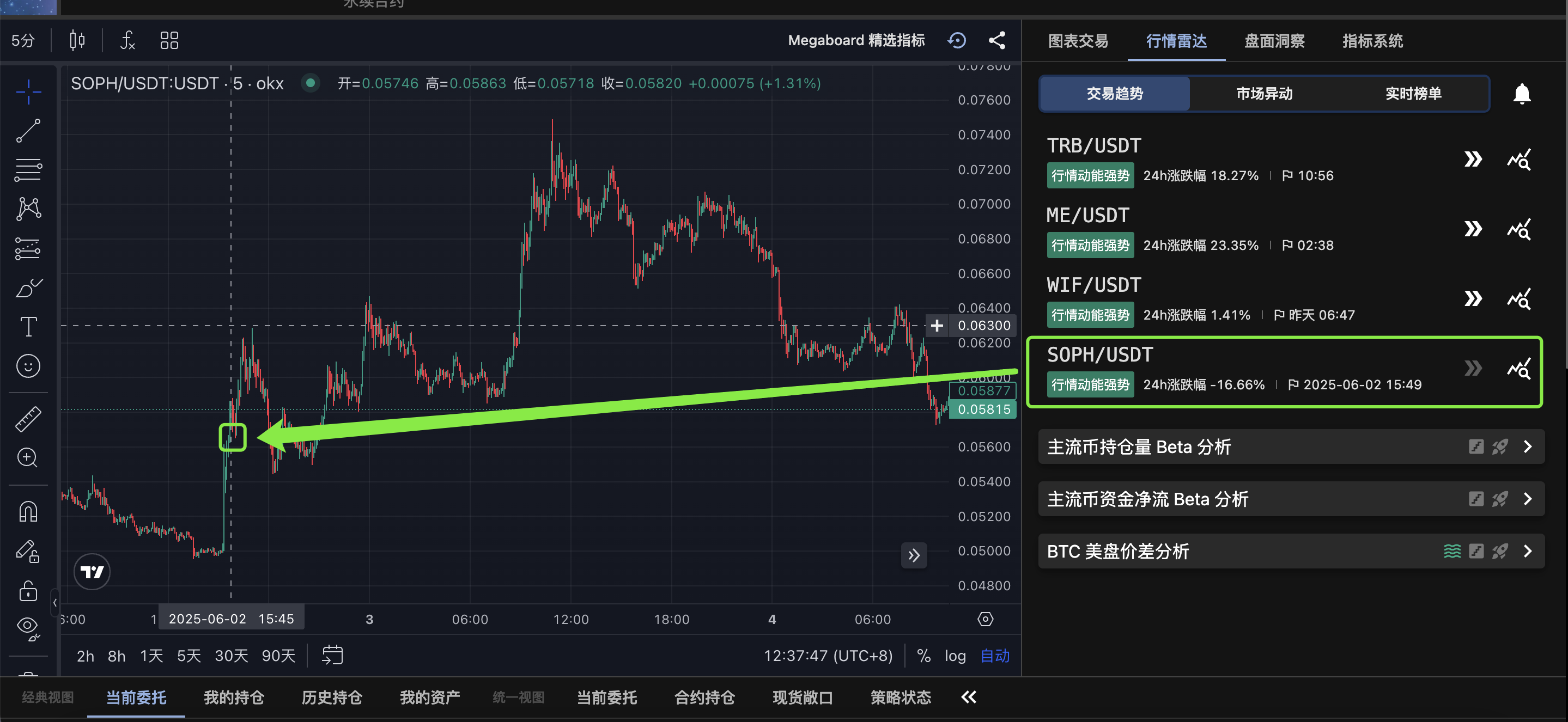Set chart range to 30天
Viewport: 1568px width, 722px height.
[x=232, y=656]
